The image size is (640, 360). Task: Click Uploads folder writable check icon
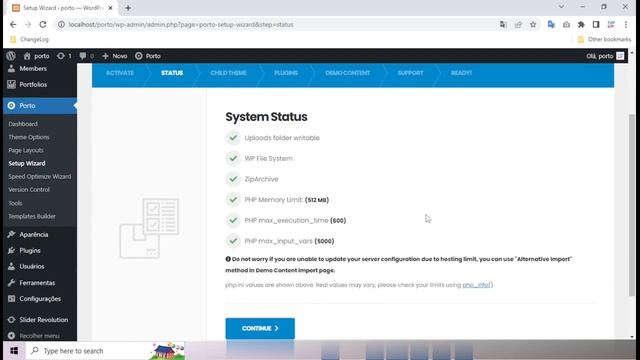click(233, 138)
